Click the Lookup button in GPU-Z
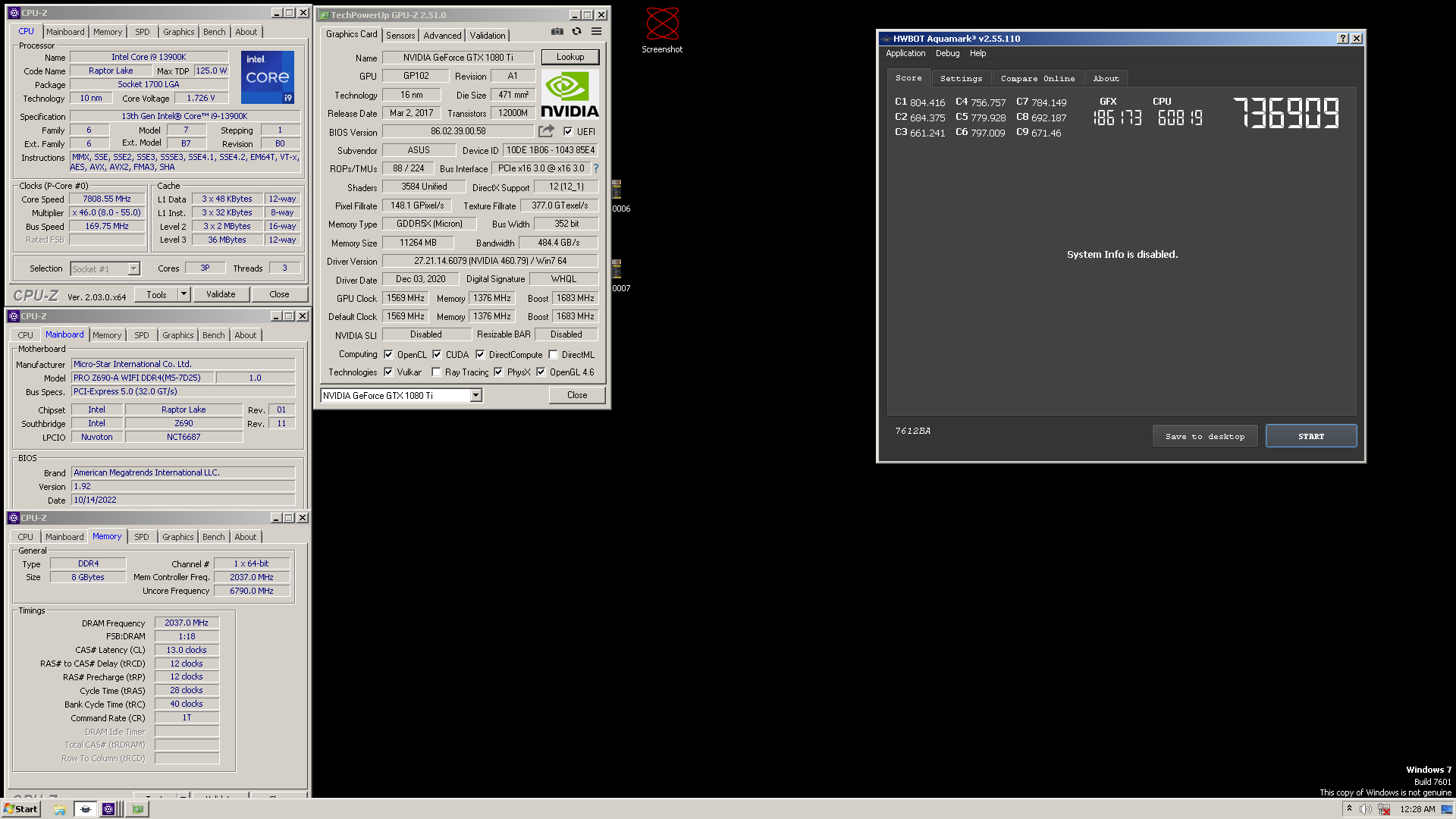Viewport: 1456px width, 819px height. pyautogui.click(x=570, y=57)
